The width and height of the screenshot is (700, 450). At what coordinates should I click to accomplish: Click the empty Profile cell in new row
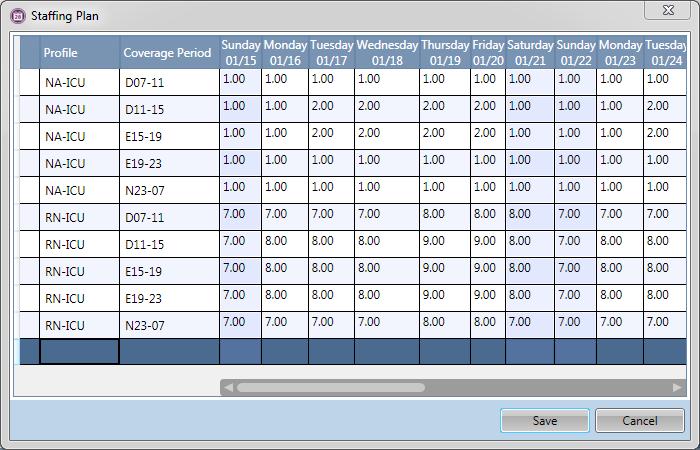coord(79,351)
